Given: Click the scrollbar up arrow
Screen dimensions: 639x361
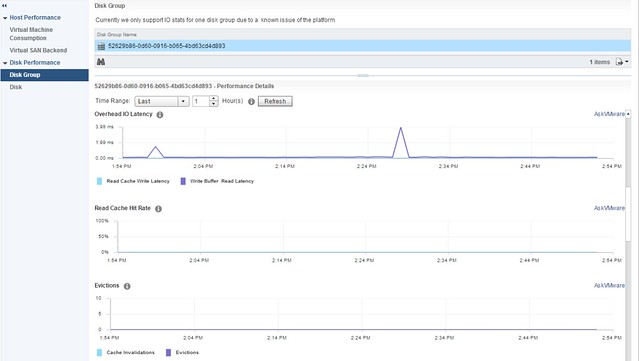Looking at the screenshot, I should [628, 114].
